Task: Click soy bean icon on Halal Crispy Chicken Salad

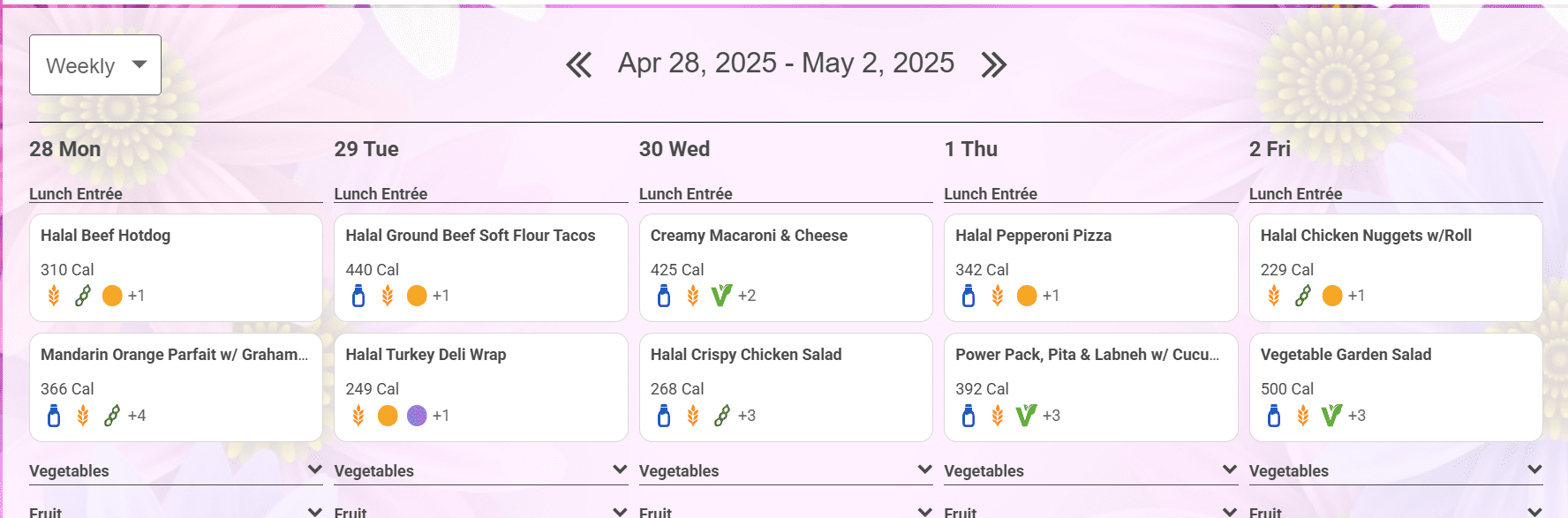Action: click(722, 415)
